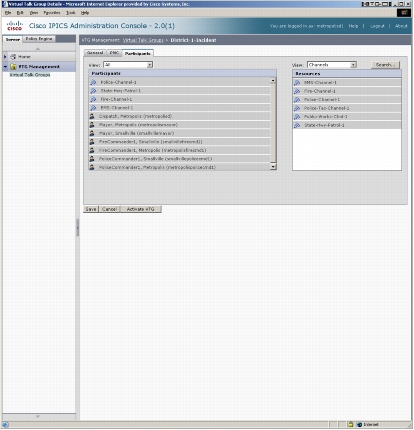Click the channel icon beside participant Police-Channel-1
Image resolution: width=414 pixels, height=430 pixels.
[93, 82]
